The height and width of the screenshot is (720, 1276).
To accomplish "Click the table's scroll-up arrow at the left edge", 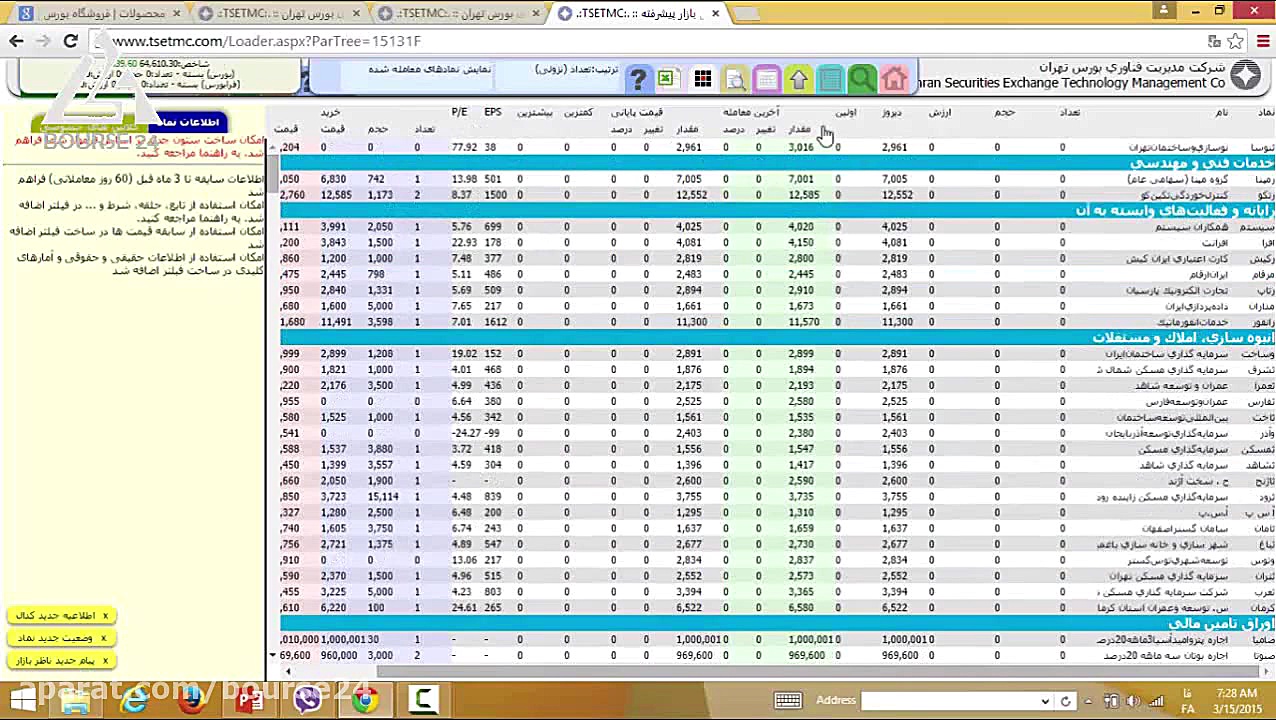I will tap(273, 147).
